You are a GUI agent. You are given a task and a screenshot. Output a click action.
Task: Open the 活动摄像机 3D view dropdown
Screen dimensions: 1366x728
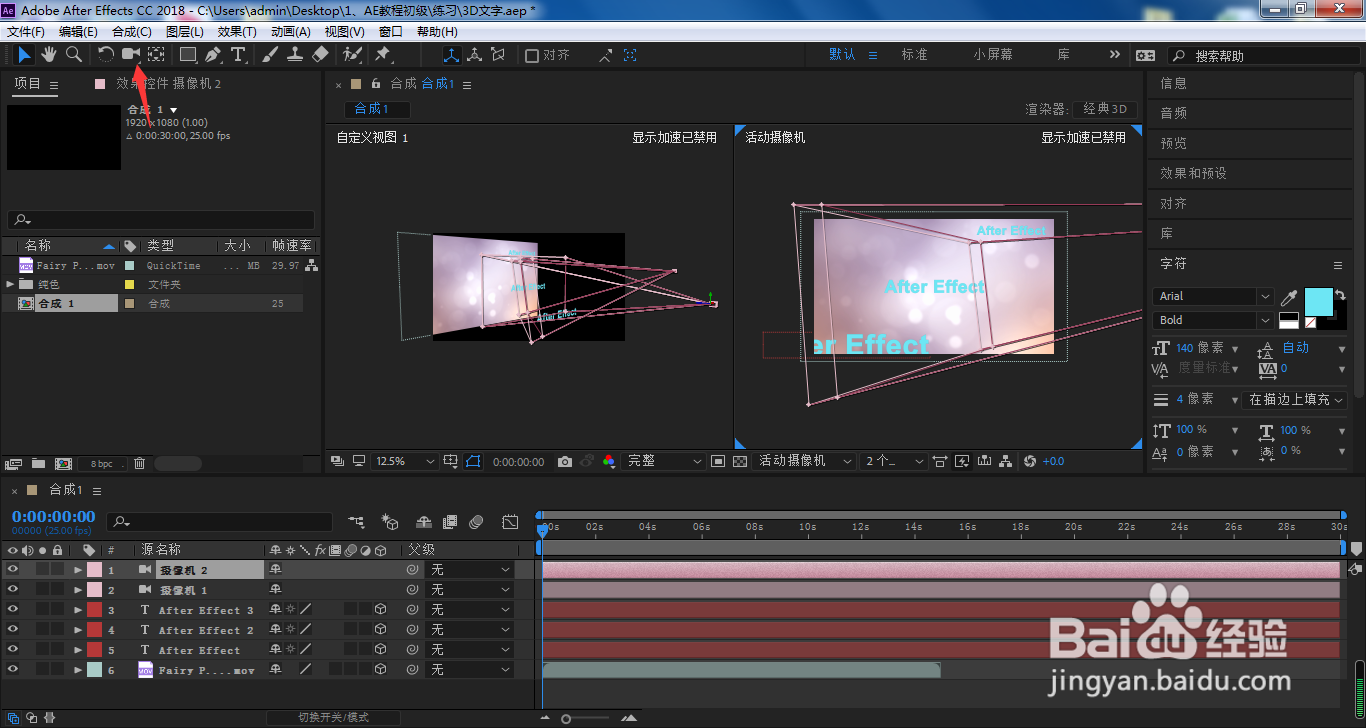[805, 461]
